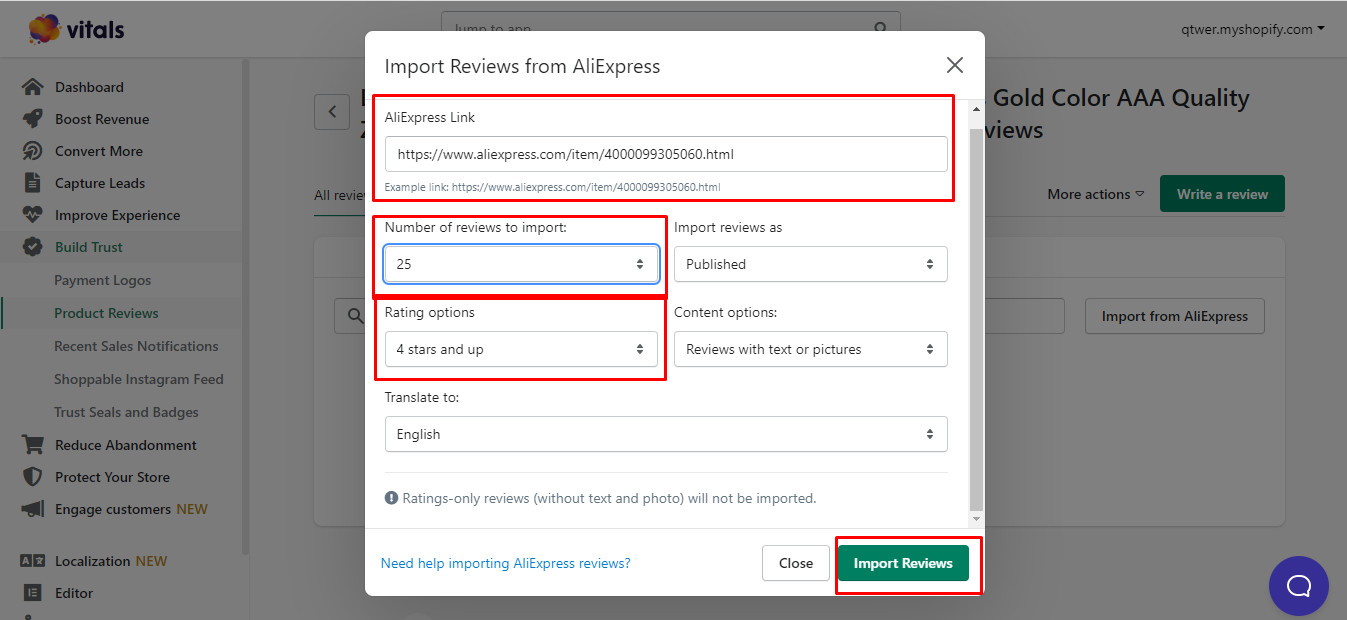Open the Translate to dropdown
Screen dimensions: 1347x620
(x=666, y=434)
